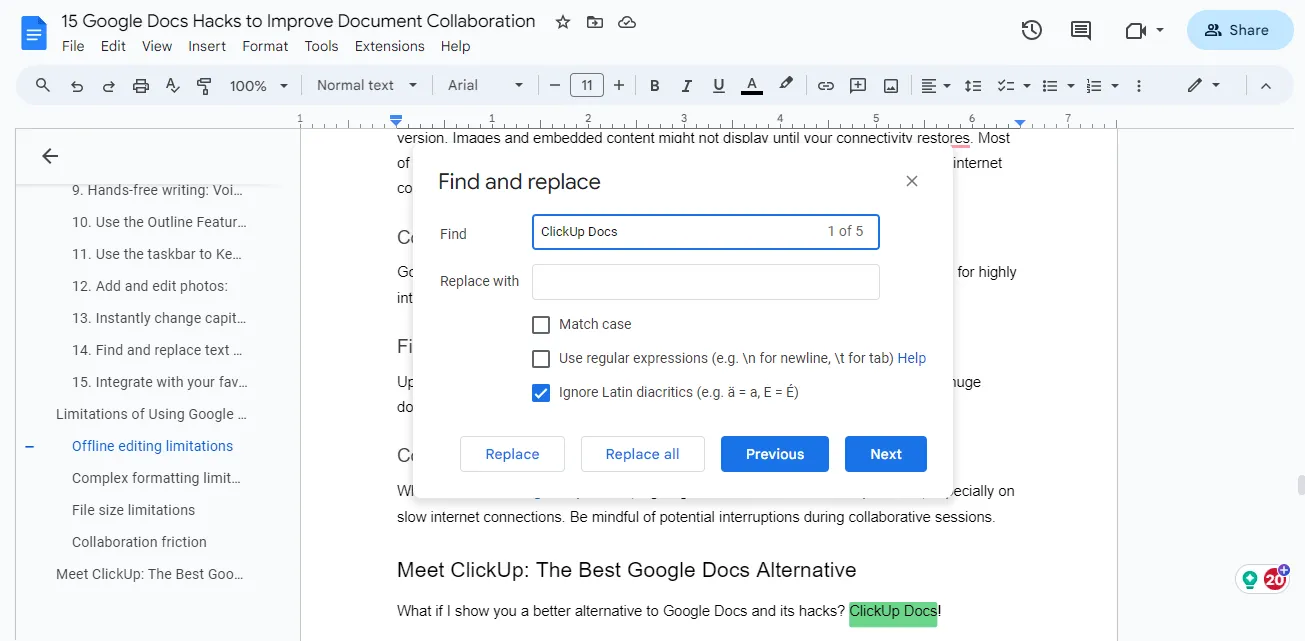The height and width of the screenshot is (641, 1305).
Task: Open the text color picker
Action: tap(751, 85)
